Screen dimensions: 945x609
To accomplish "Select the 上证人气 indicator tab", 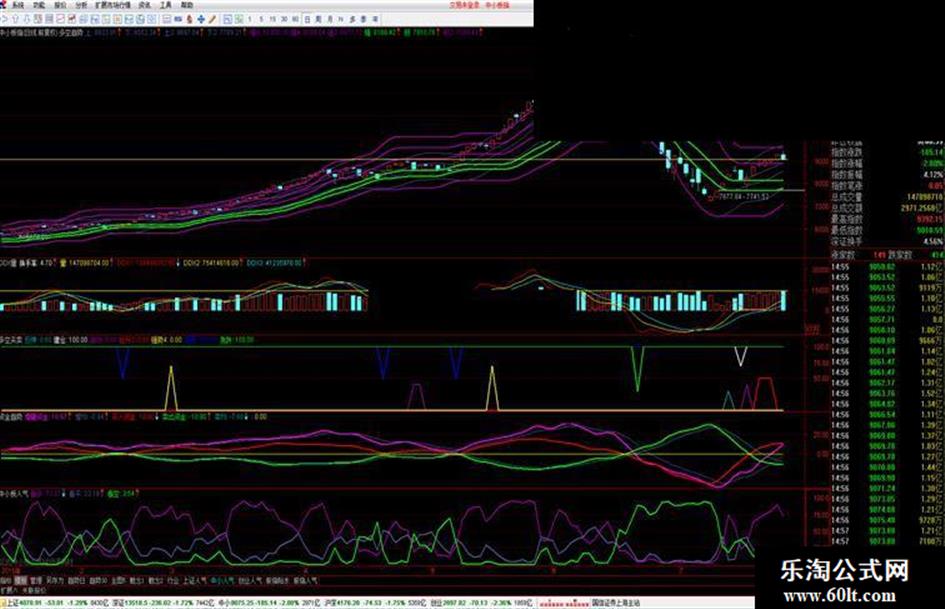I will [195, 581].
